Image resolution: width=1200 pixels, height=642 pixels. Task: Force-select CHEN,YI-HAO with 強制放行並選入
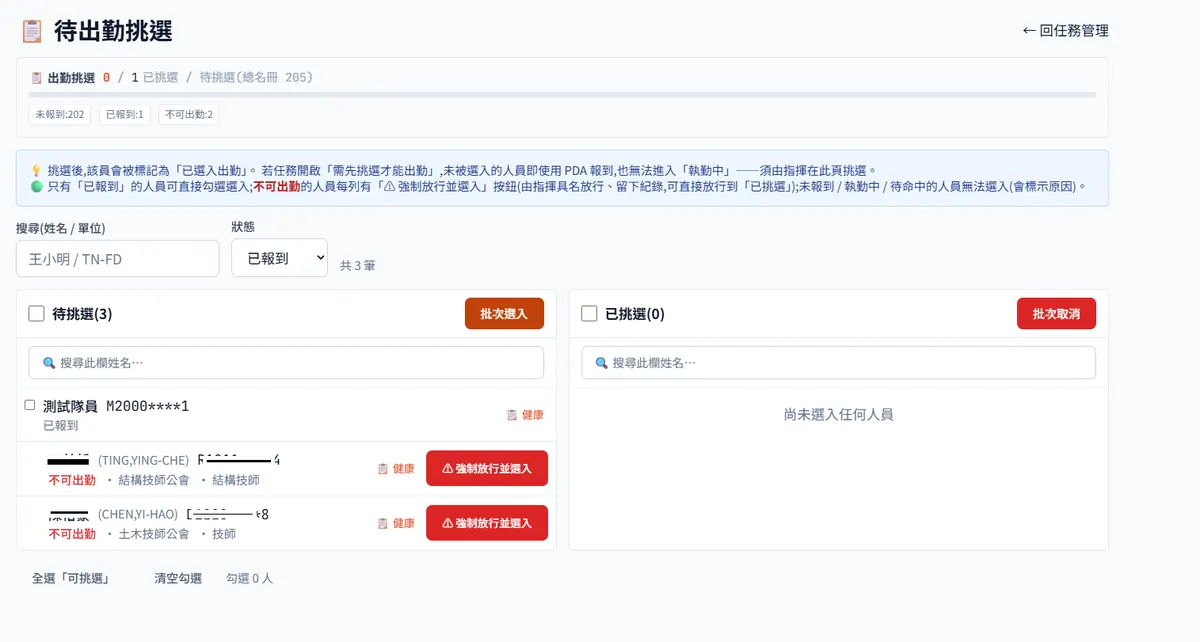[487, 523]
